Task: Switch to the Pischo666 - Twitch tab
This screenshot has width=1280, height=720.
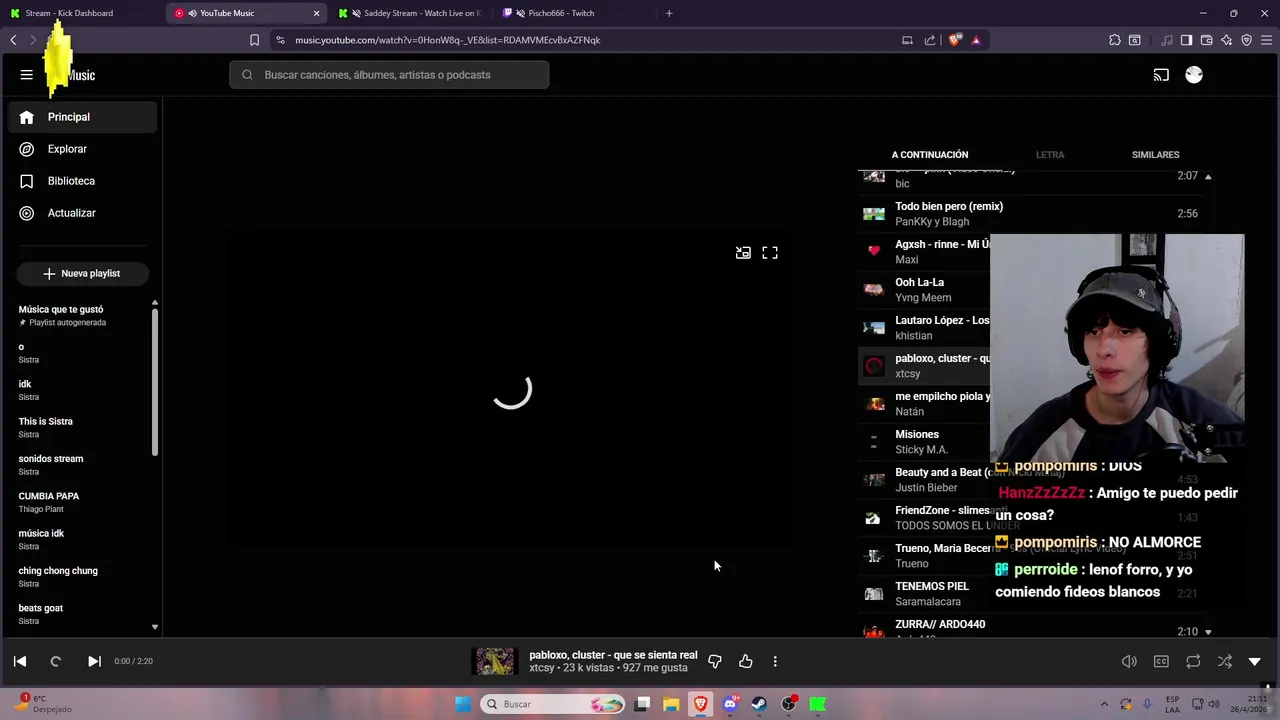Action: coord(575,13)
